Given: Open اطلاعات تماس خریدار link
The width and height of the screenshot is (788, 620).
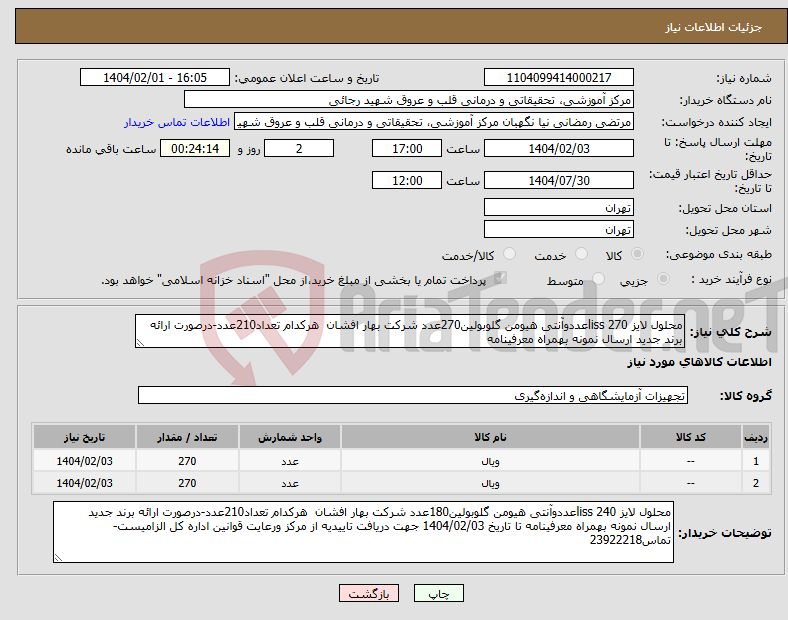Looking at the screenshot, I should 177,122.
